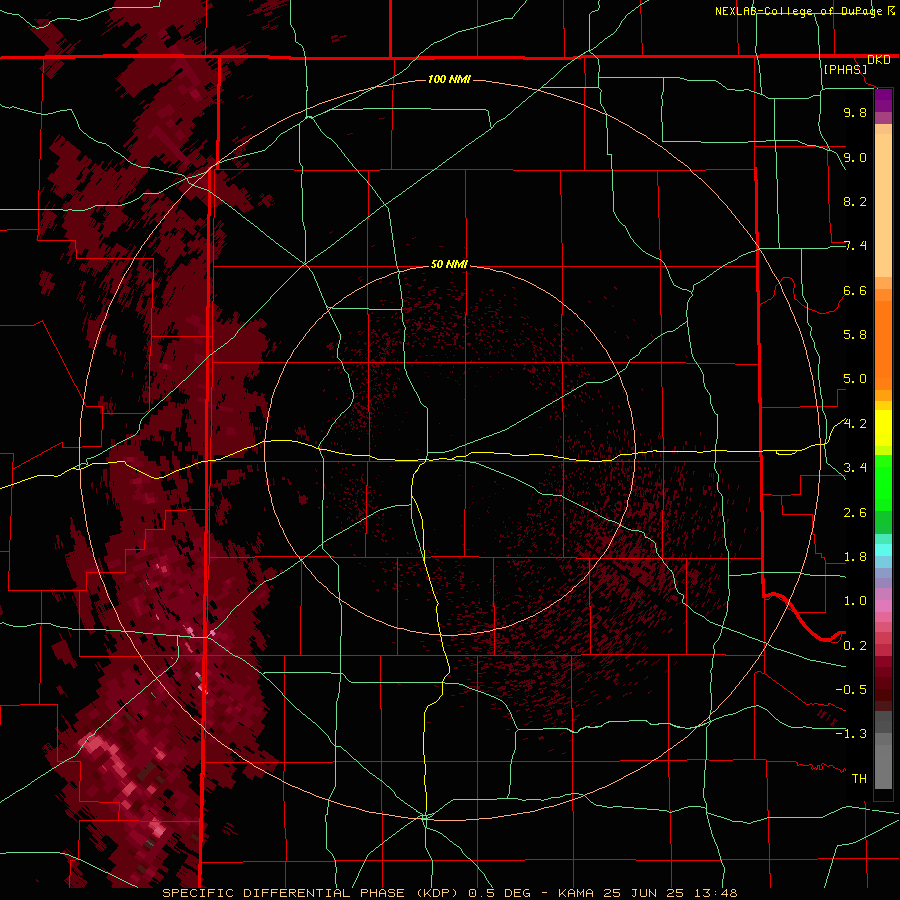900x900 pixels.
Task: Click the 6.6 value on the scale
Action: pyautogui.click(x=855, y=290)
